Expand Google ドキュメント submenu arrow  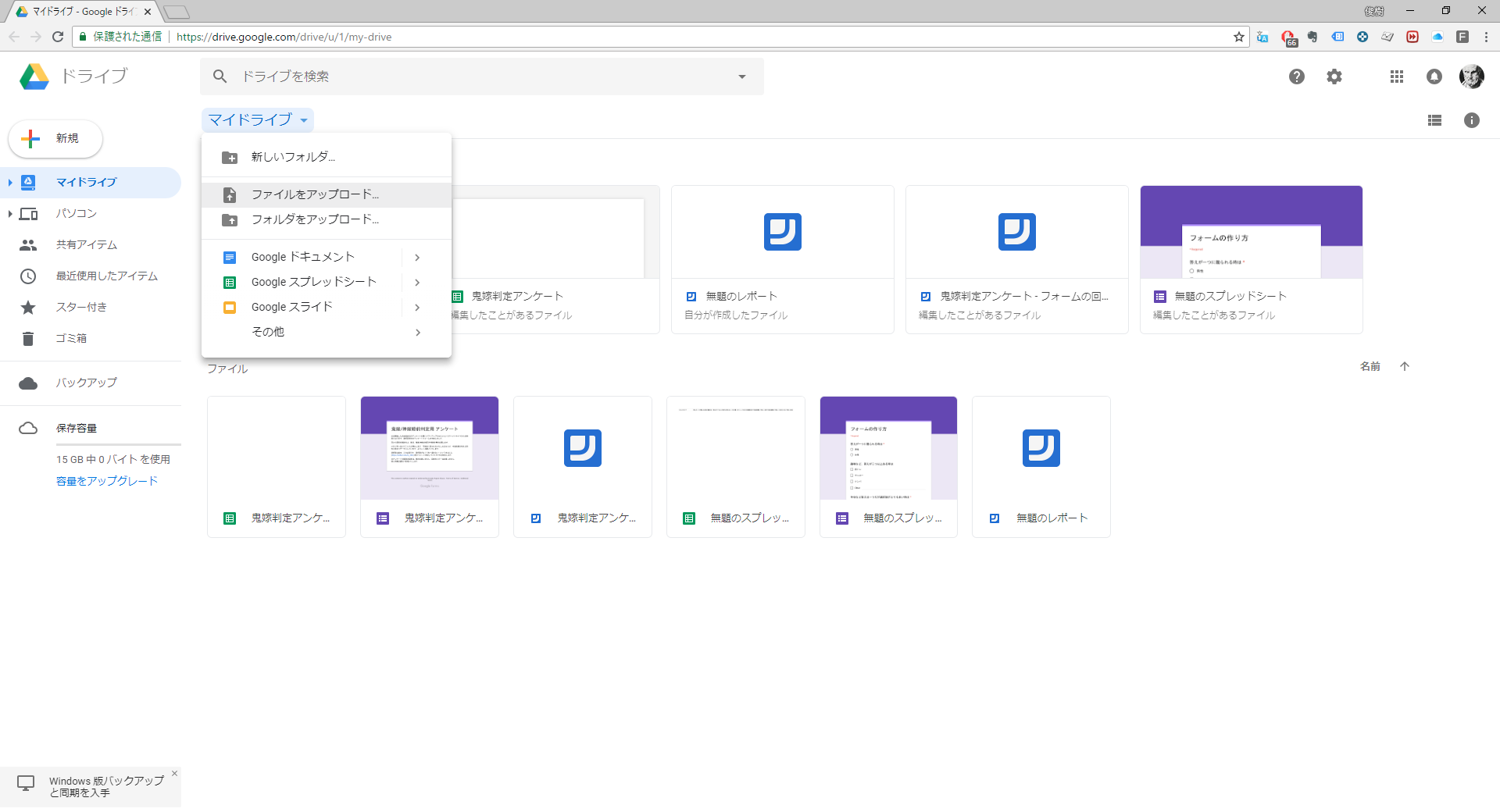(x=417, y=257)
